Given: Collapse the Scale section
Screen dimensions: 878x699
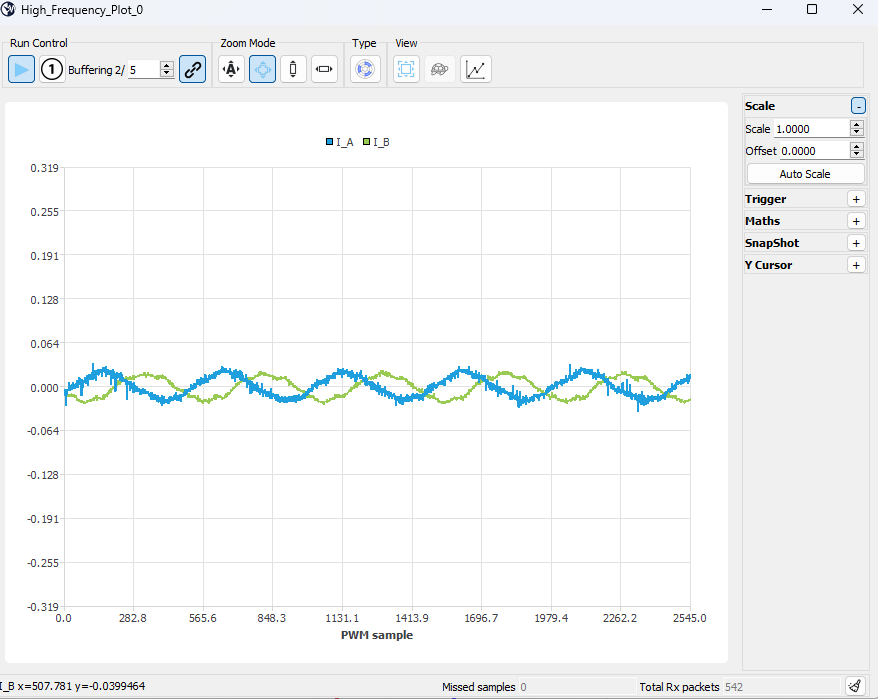Looking at the screenshot, I should [858, 106].
